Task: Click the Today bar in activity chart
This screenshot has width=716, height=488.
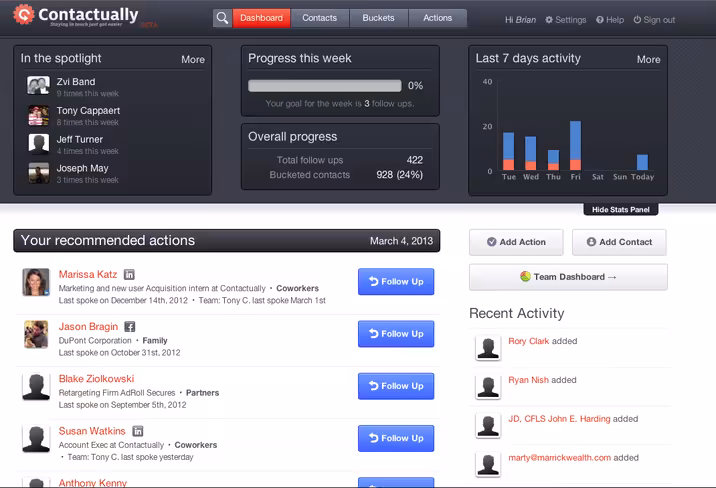Action: coord(642,163)
